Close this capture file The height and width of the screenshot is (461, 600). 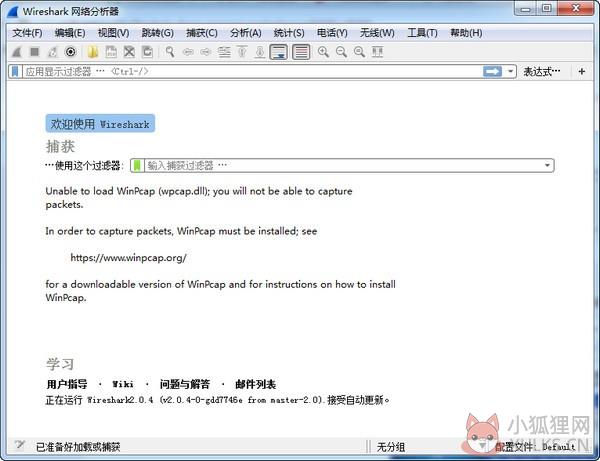click(x=129, y=52)
